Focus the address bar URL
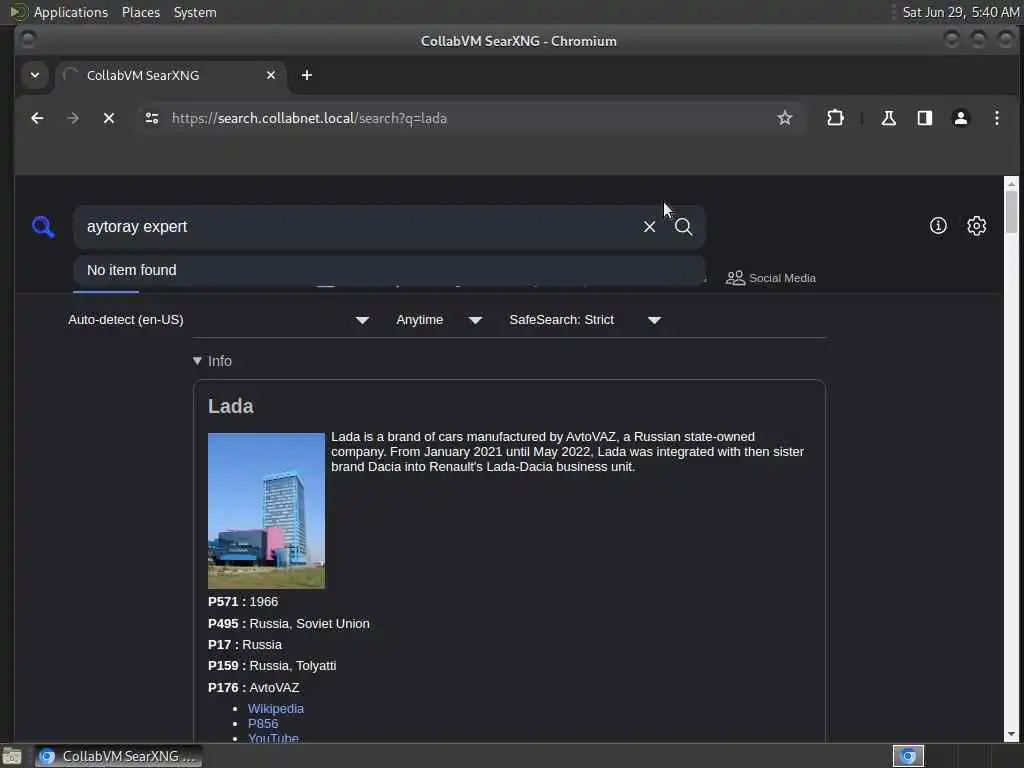This screenshot has width=1024, height=768. (470, 118)
